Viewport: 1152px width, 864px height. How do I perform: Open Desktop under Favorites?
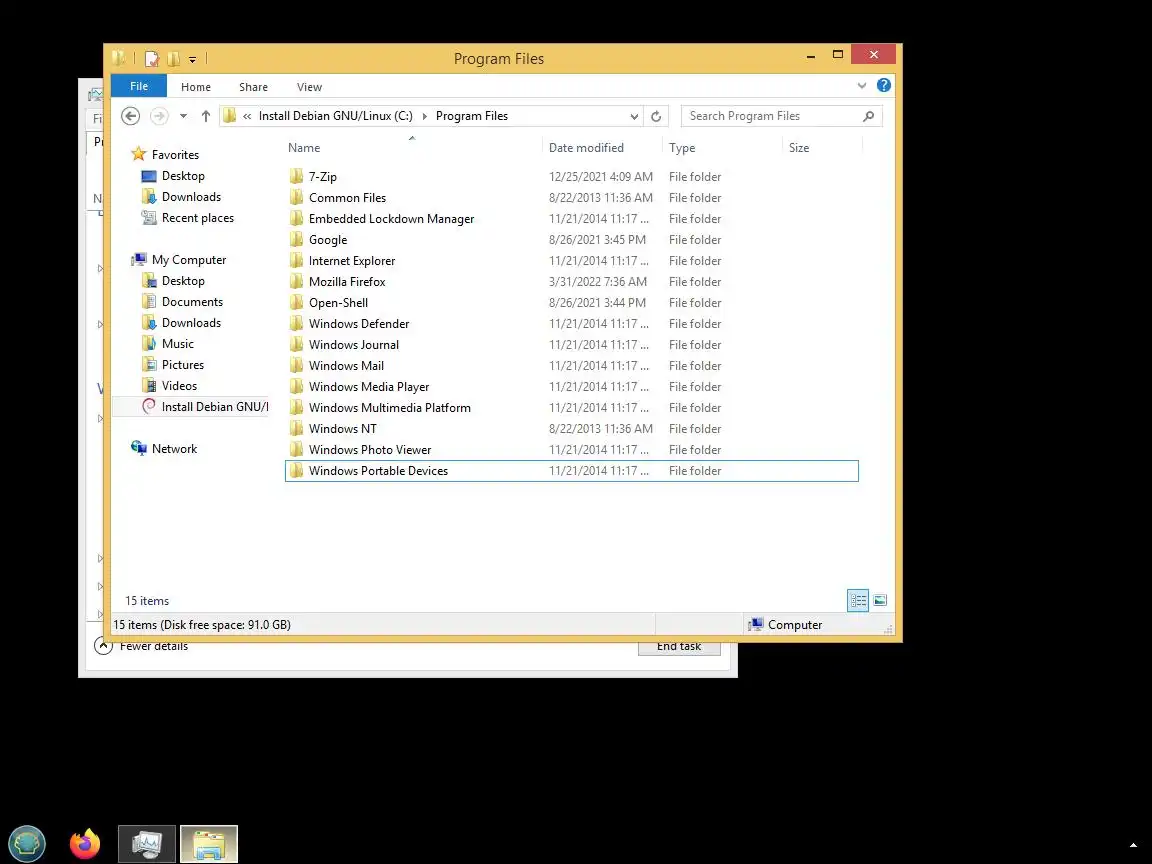pos(183,176)
